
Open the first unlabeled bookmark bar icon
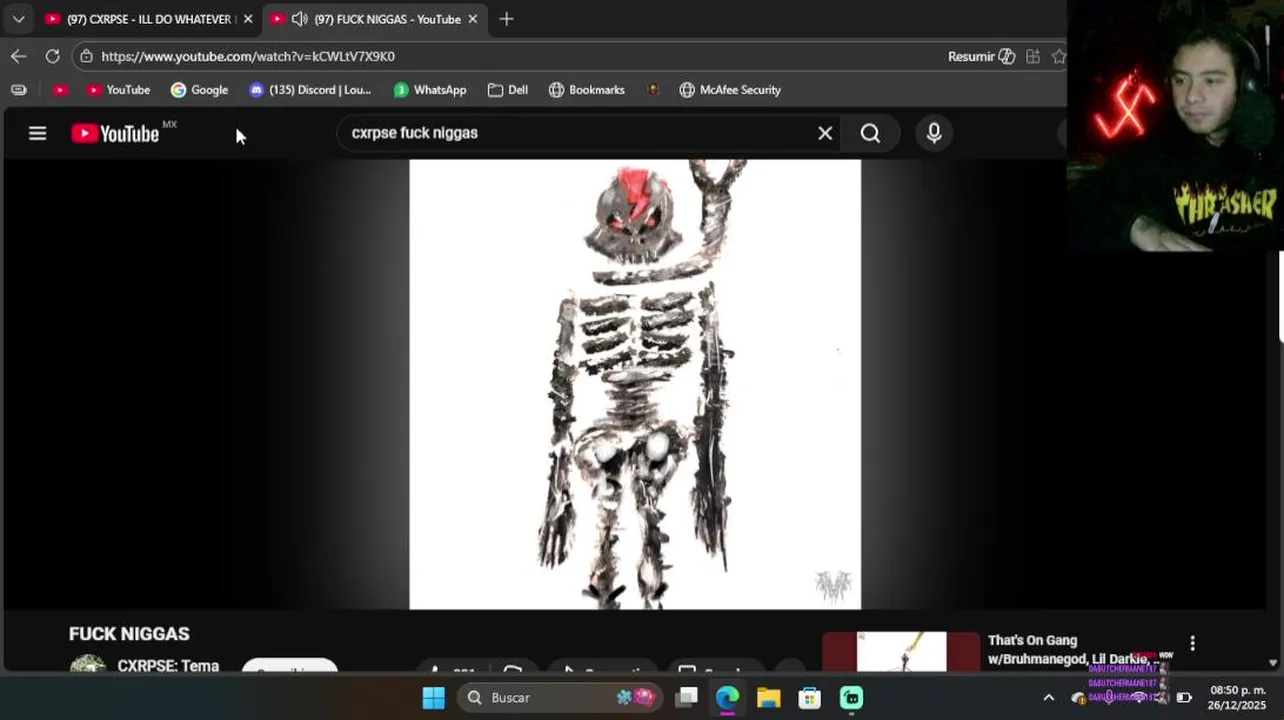pyautogui.click(x=18, y=90)
